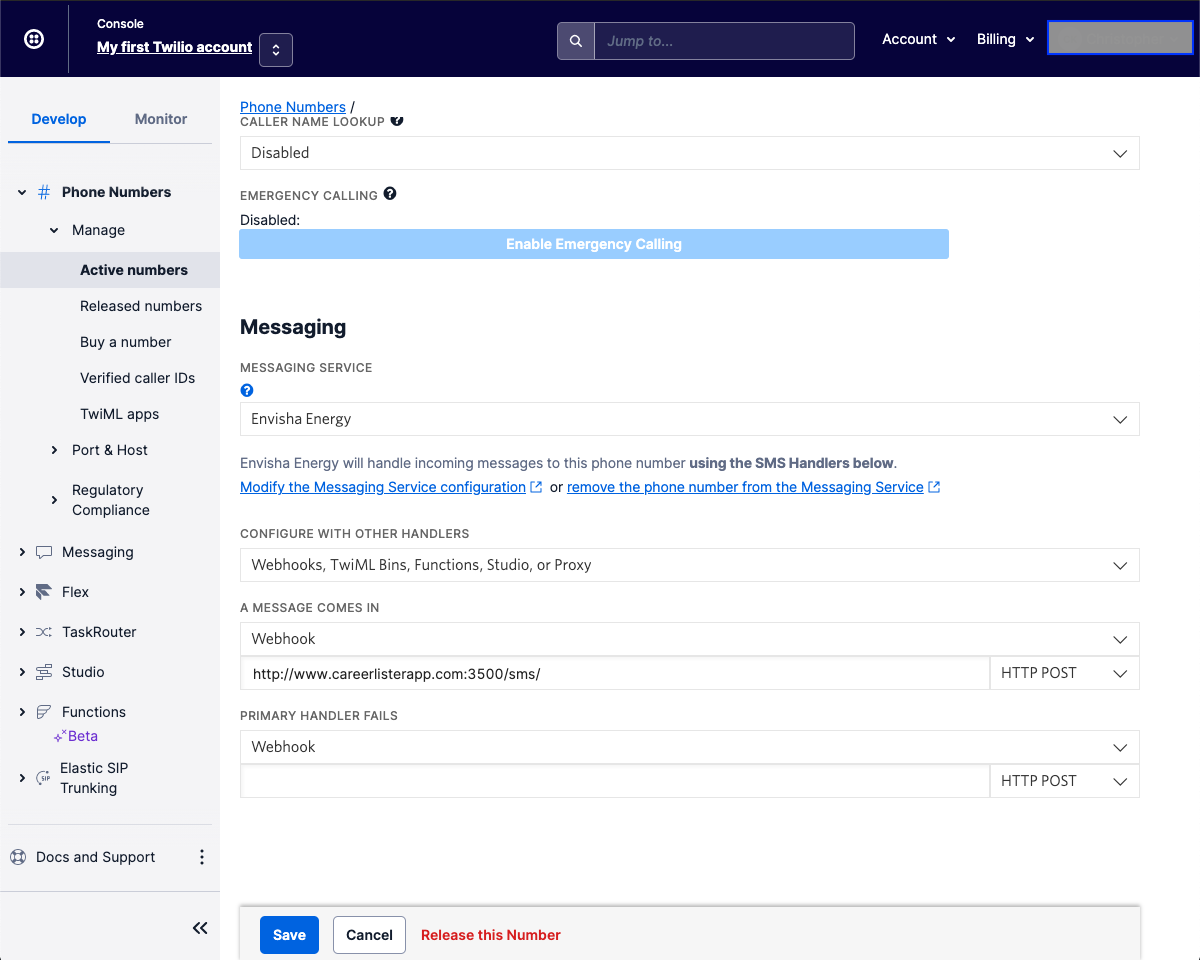Image resolution: width=1200 pixels, height=960 pixels.
Task: Open HTTP POST dropdown for incoming message
Action: click(1064, 673)
